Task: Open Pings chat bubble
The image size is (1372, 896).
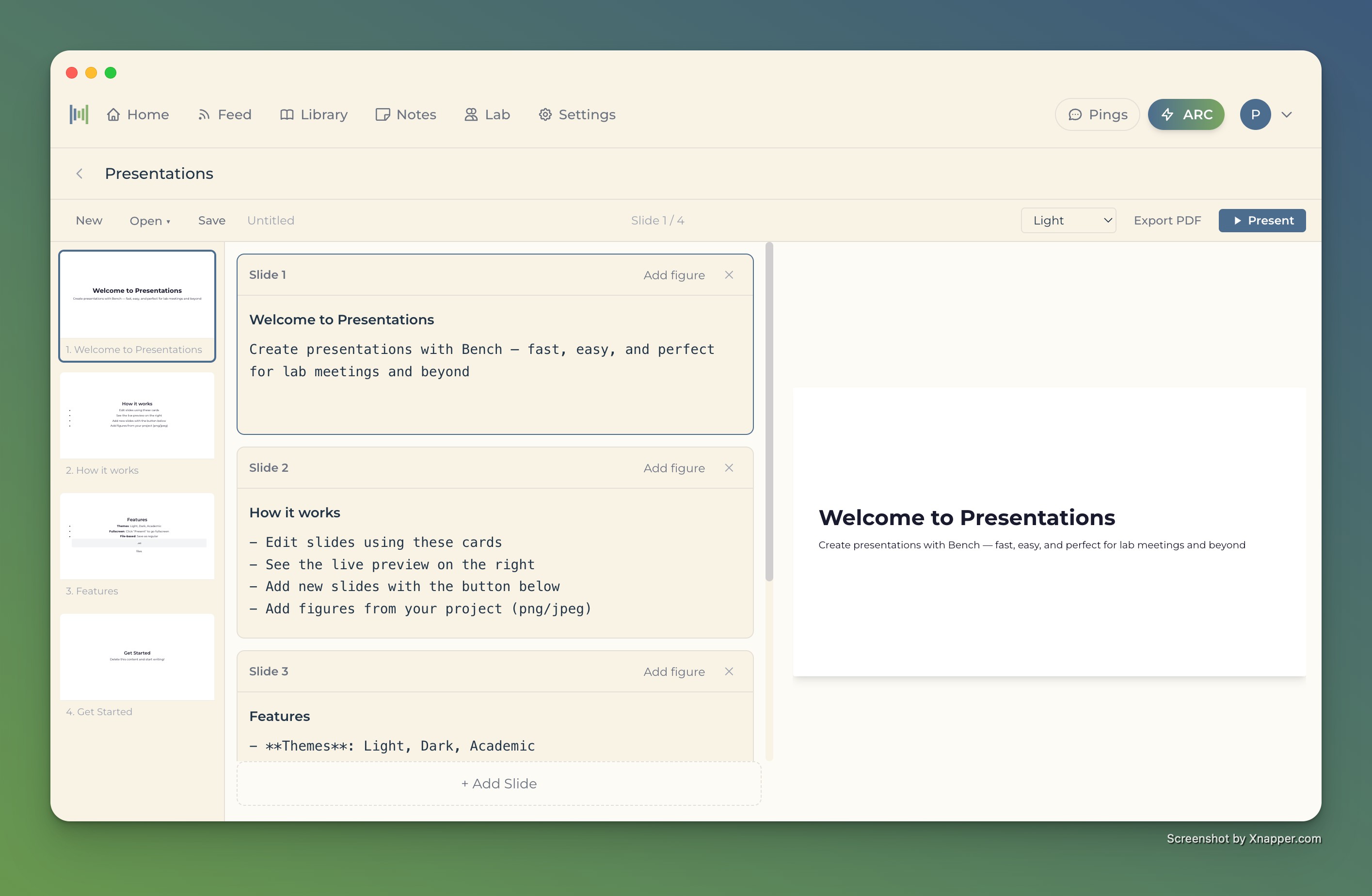Action: click(x=1097, y=114)
